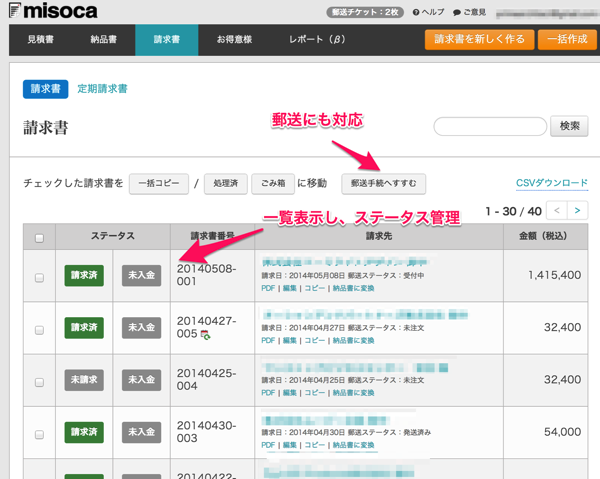This screenshot has width=600, height=479.
Task: Check the select-all checkbox in table header
Action: 39,239
